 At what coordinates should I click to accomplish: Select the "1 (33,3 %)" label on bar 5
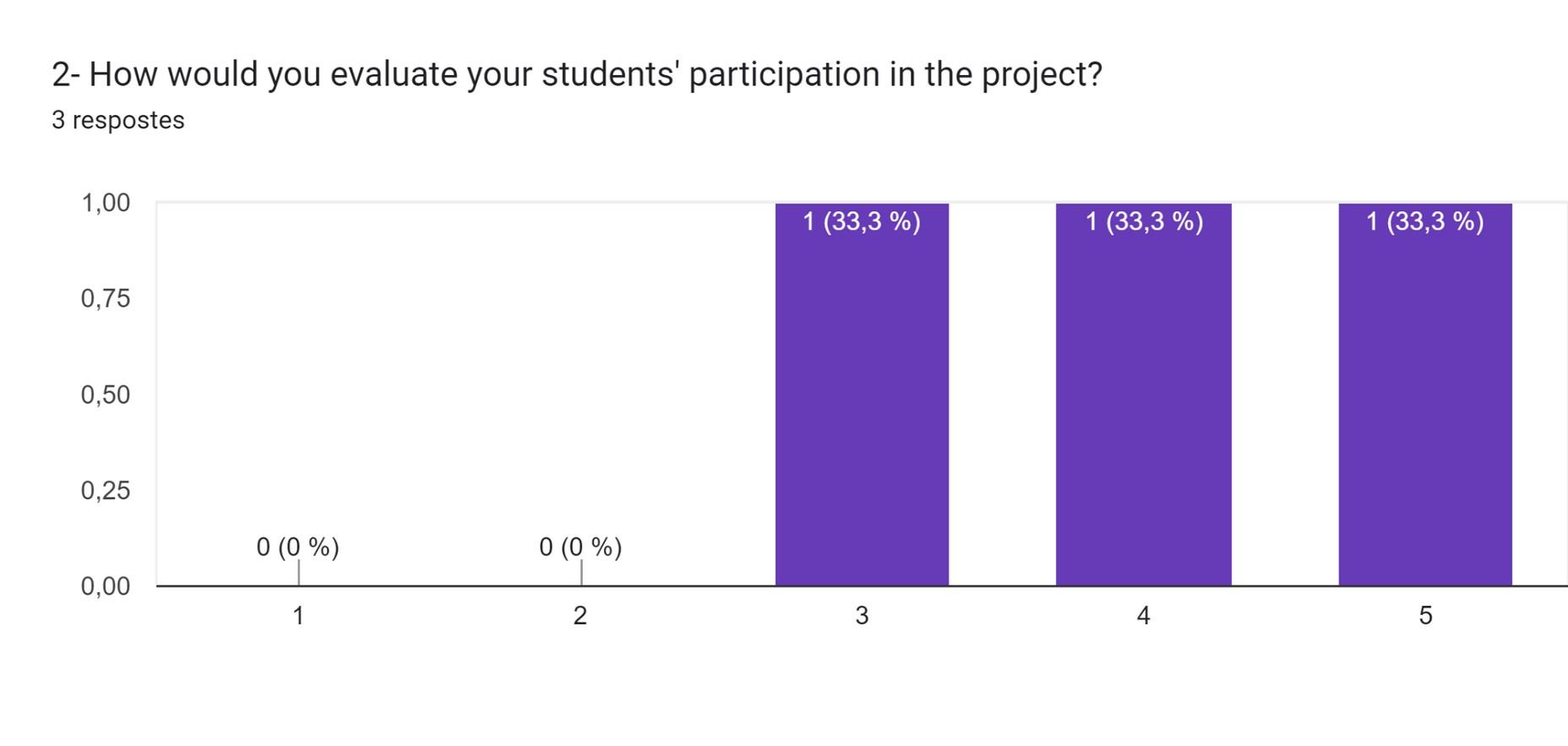(1425, 221)
